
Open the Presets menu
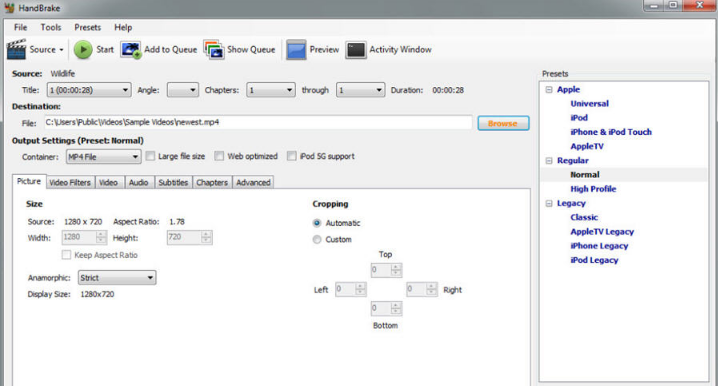[x=87, y=27]
